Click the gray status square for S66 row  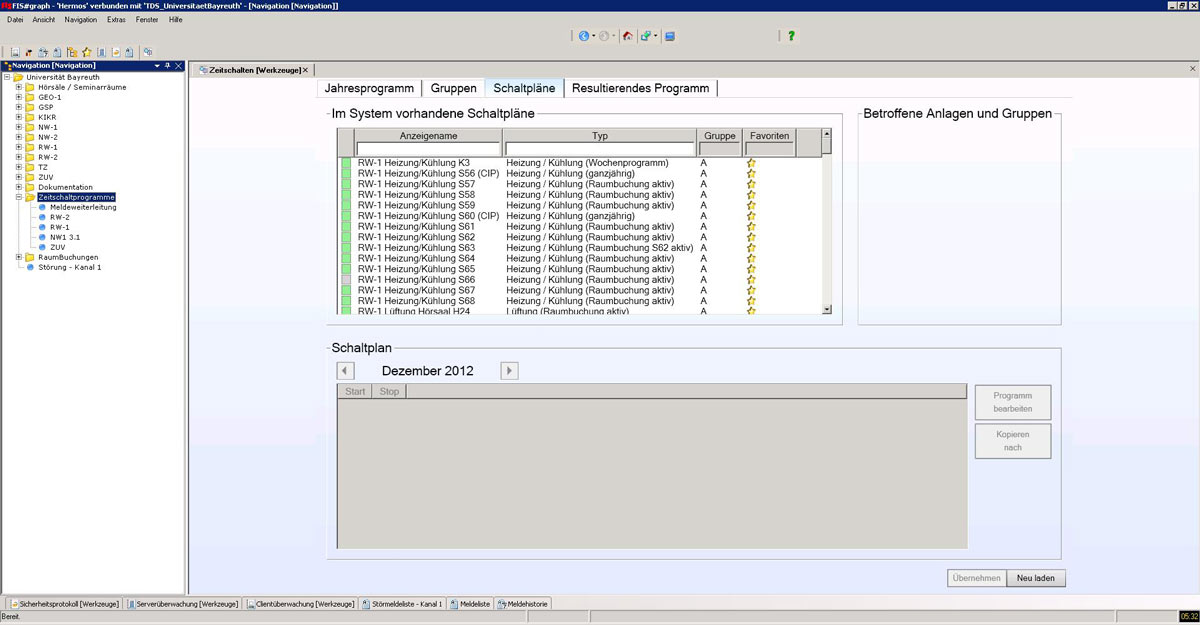point(346,279)
